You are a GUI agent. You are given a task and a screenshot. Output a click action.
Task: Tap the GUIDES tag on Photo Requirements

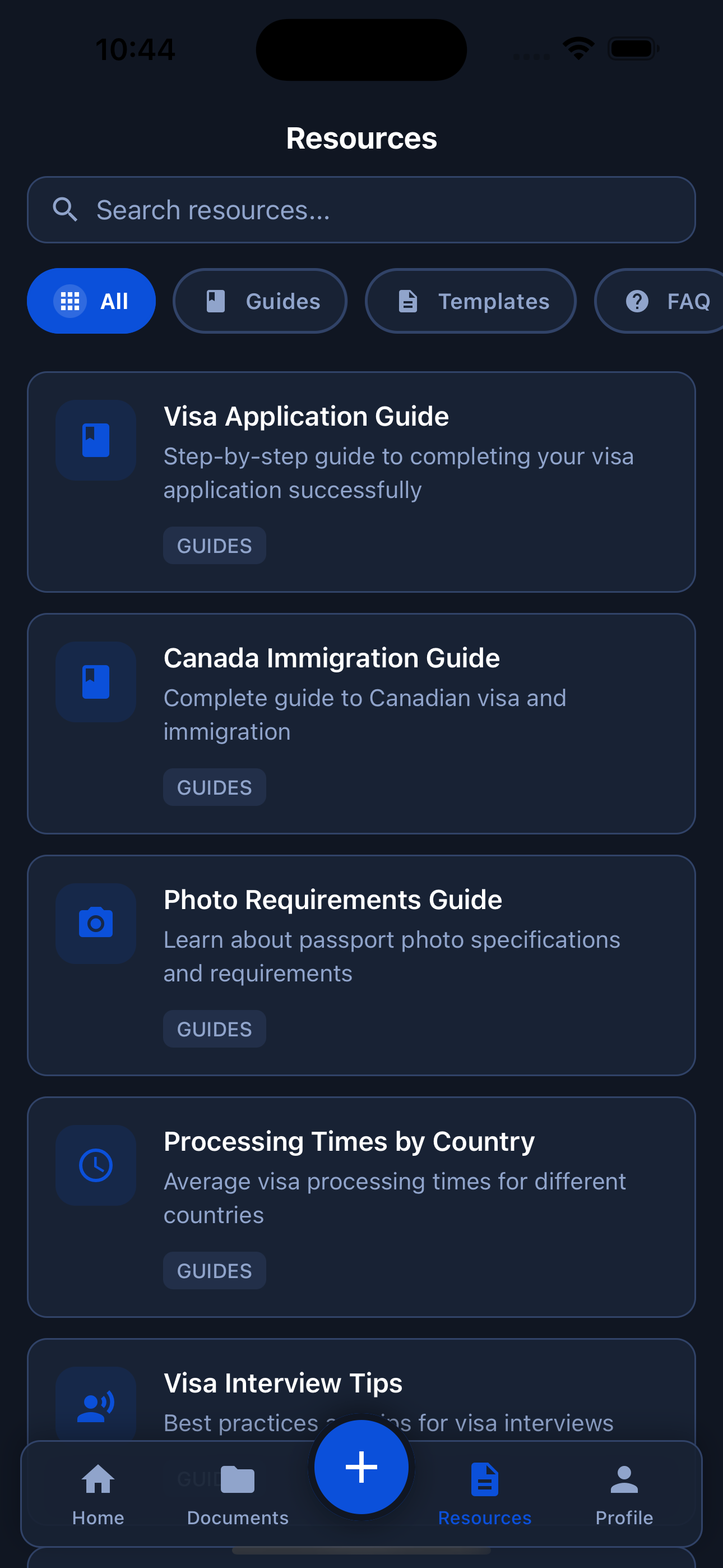[214, 1029]
